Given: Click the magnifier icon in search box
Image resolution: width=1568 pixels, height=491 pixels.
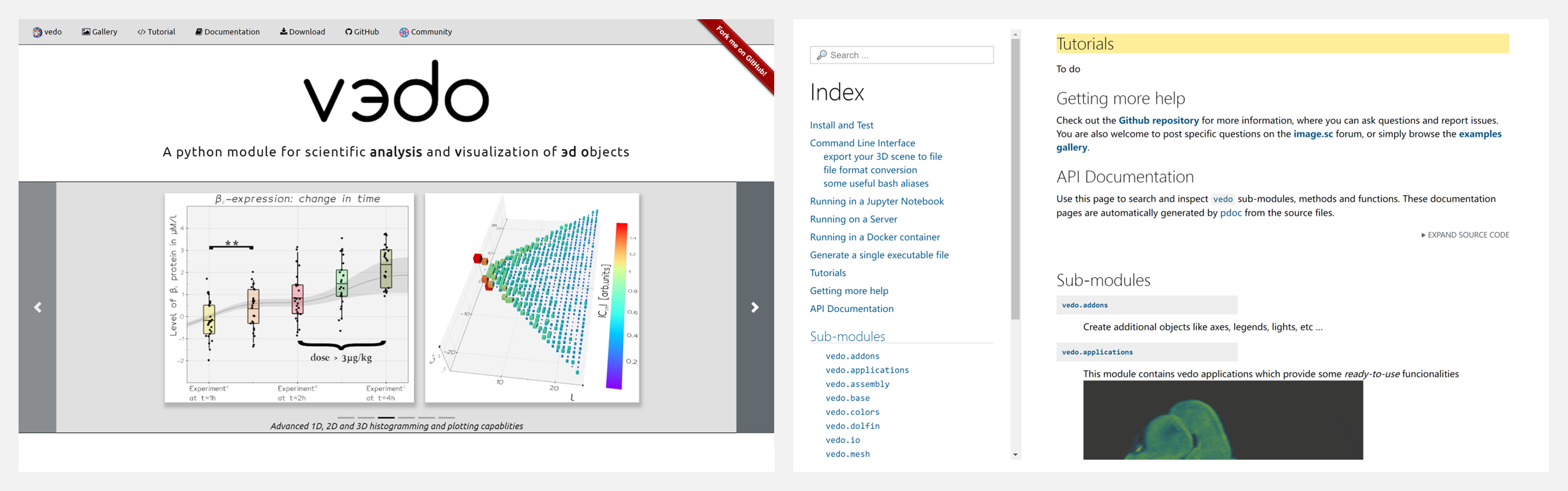Looking at the screenshot, I should click(x=821, y=55).
